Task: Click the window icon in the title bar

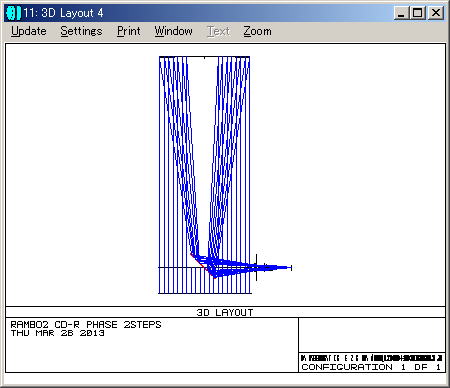Action: (13, 13)
